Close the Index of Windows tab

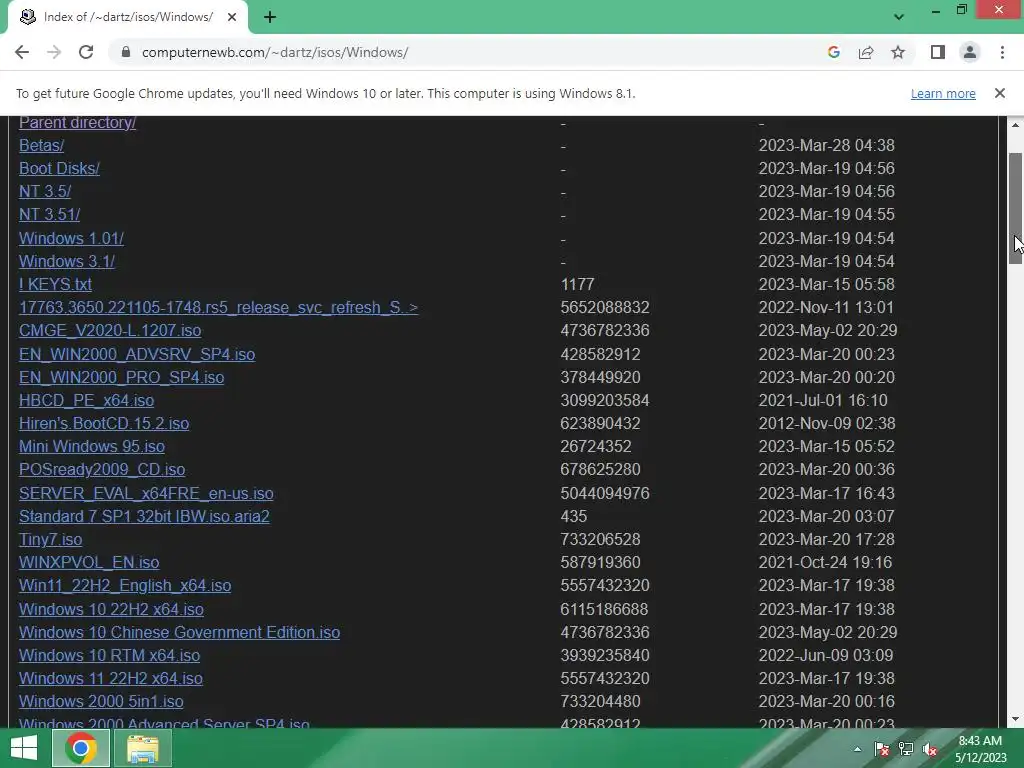click(232, 18)
